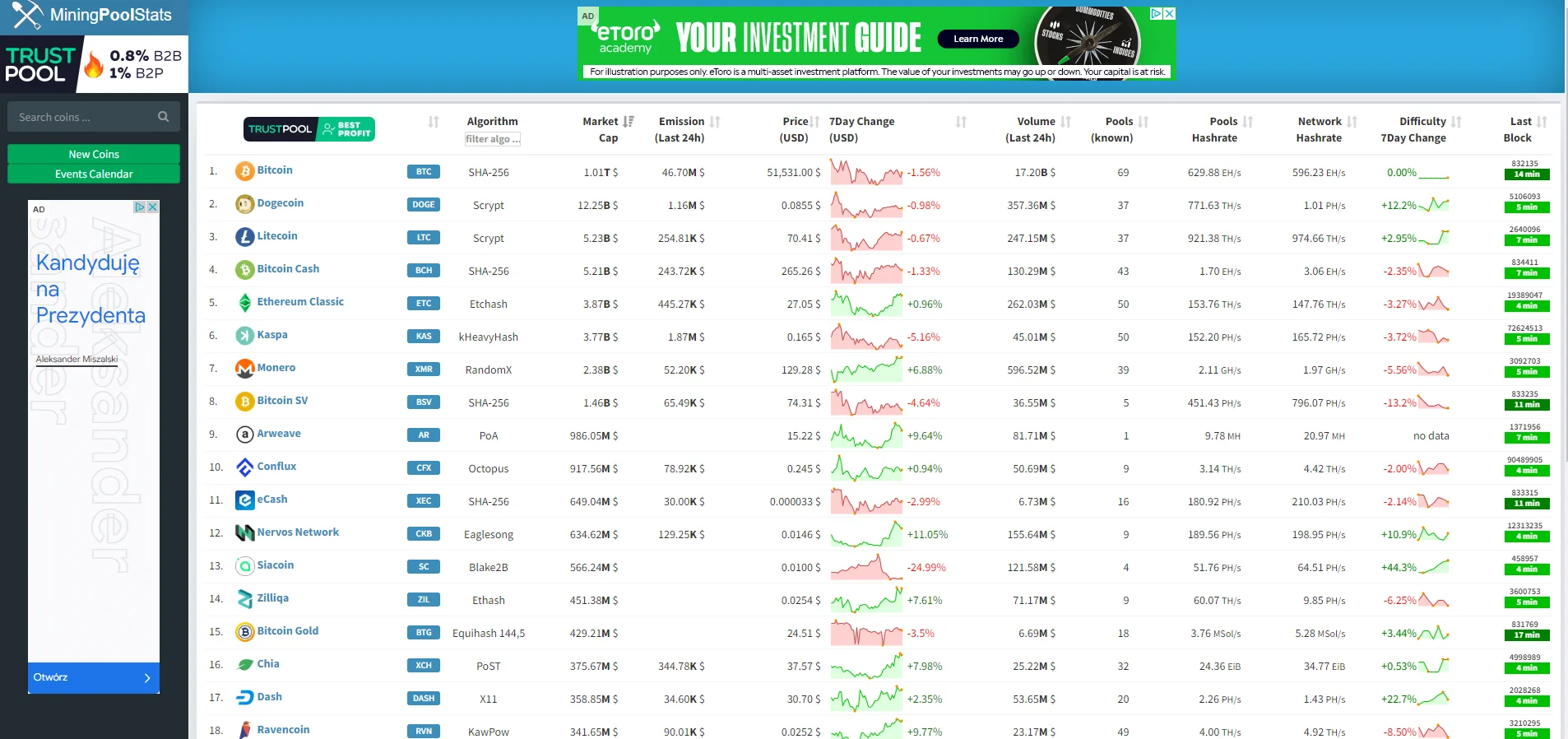Click the Bitcoin Gold logo icon

click(x=244, y=632)
